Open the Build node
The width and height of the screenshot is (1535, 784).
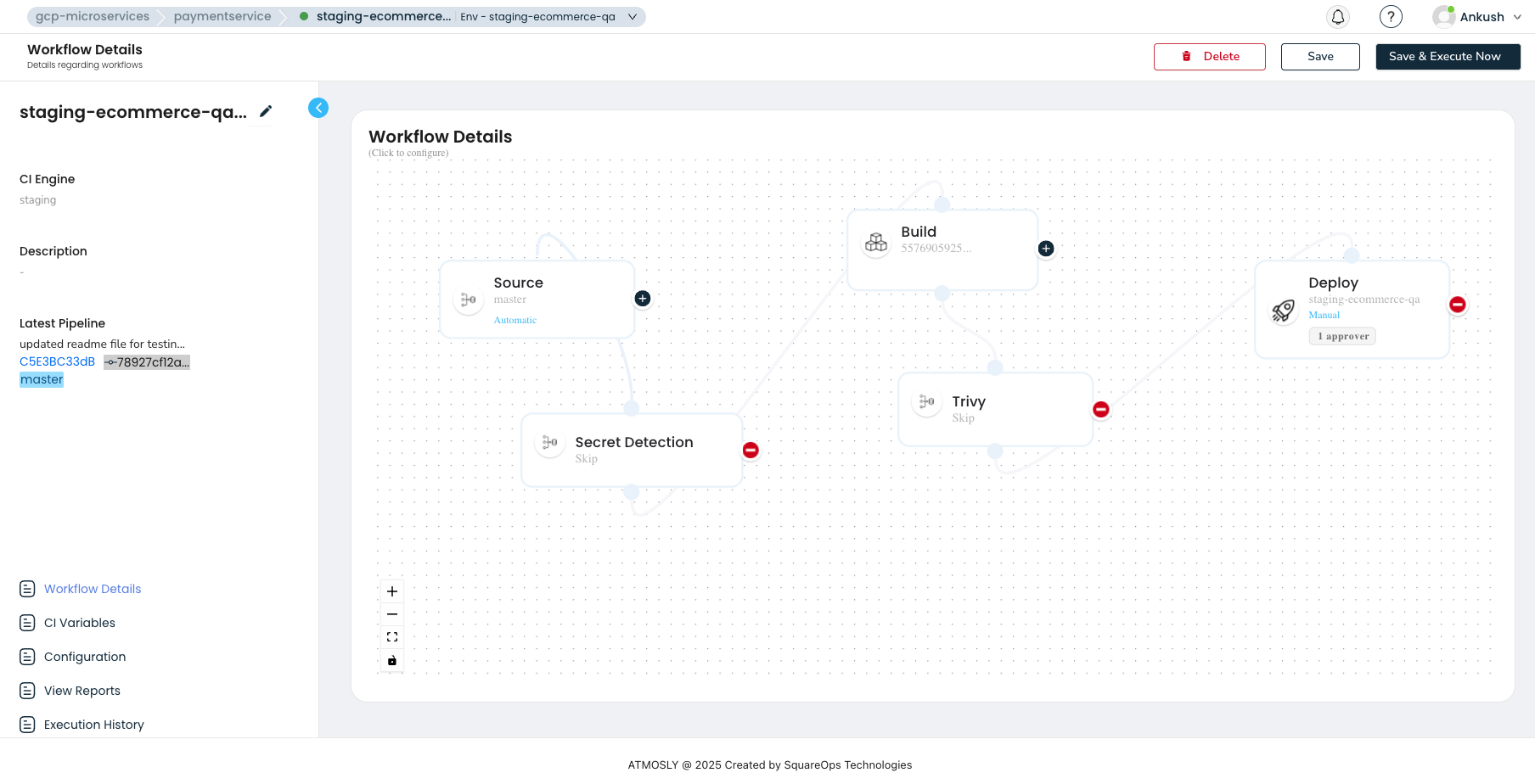point(942,249)
